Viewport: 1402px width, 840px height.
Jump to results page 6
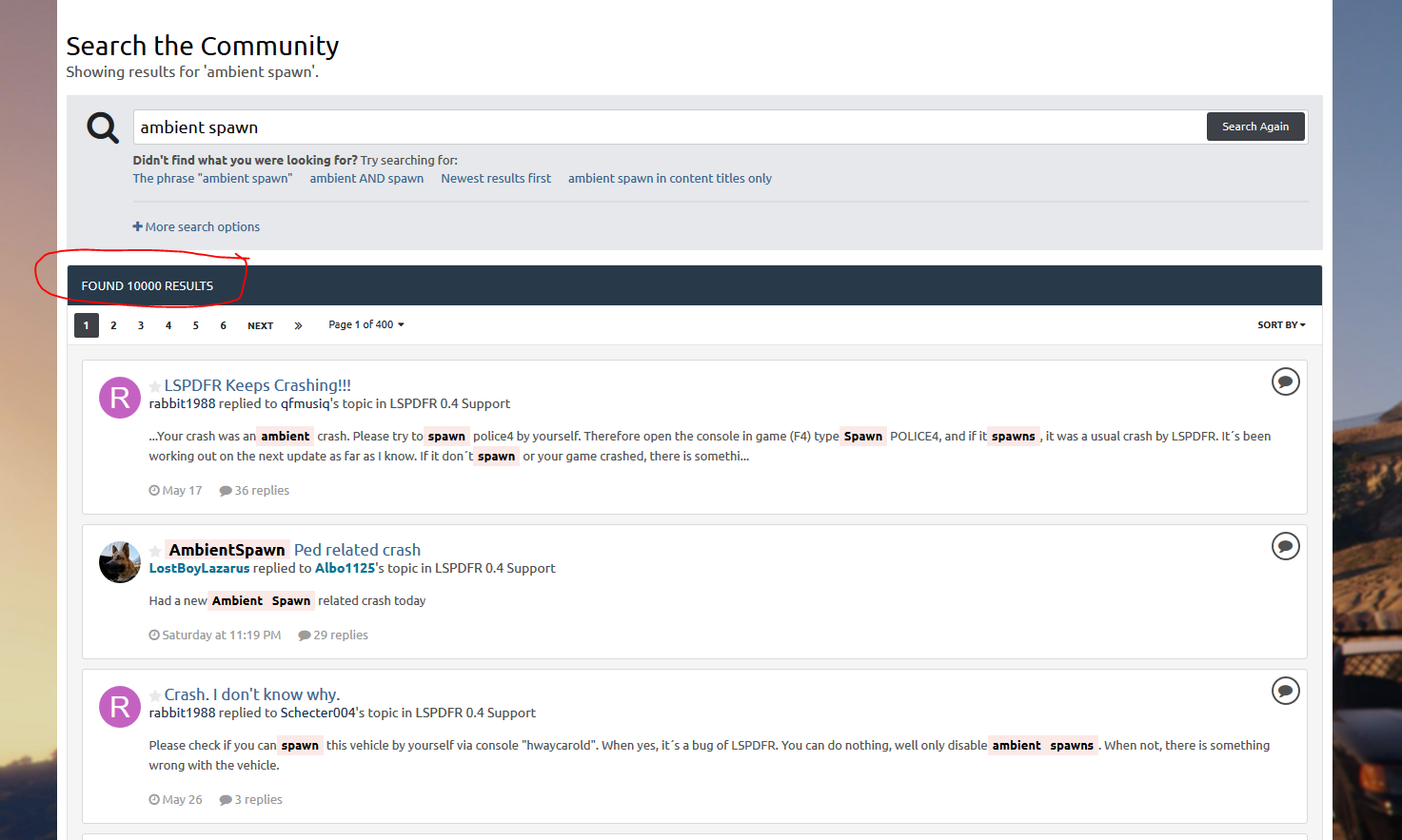(x=224, y=325)
